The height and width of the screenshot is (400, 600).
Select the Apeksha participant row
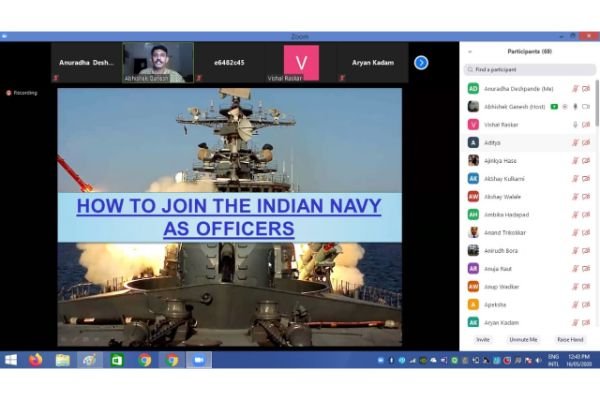click(x=528, y=305)
